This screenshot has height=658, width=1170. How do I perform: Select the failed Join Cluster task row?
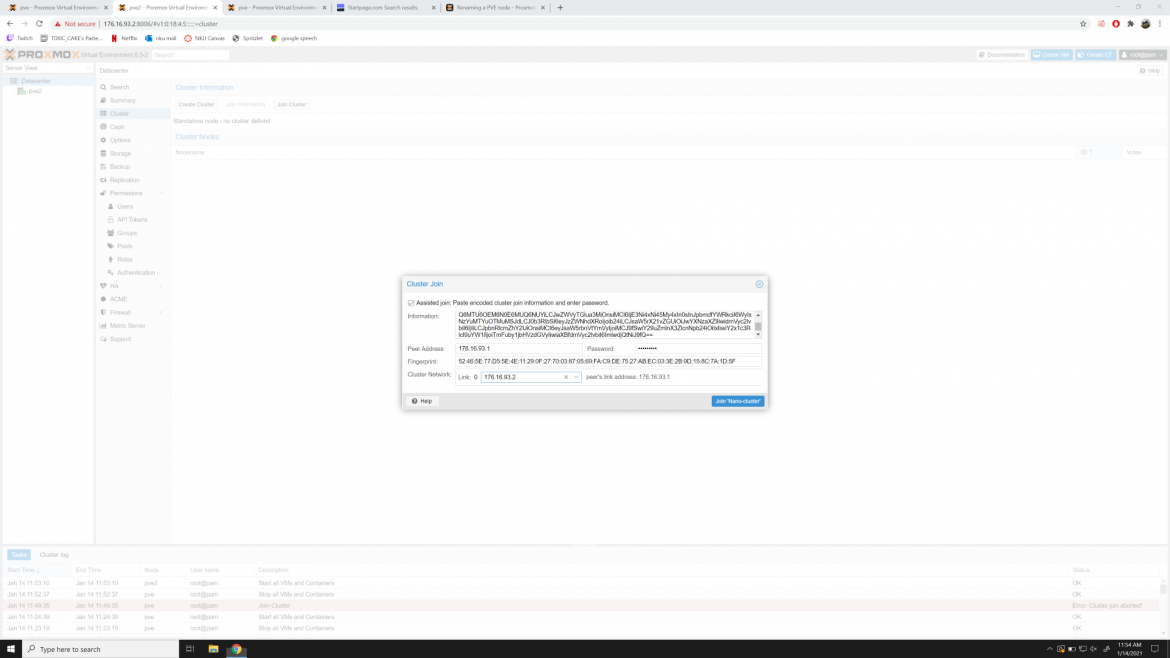point(582,606)
